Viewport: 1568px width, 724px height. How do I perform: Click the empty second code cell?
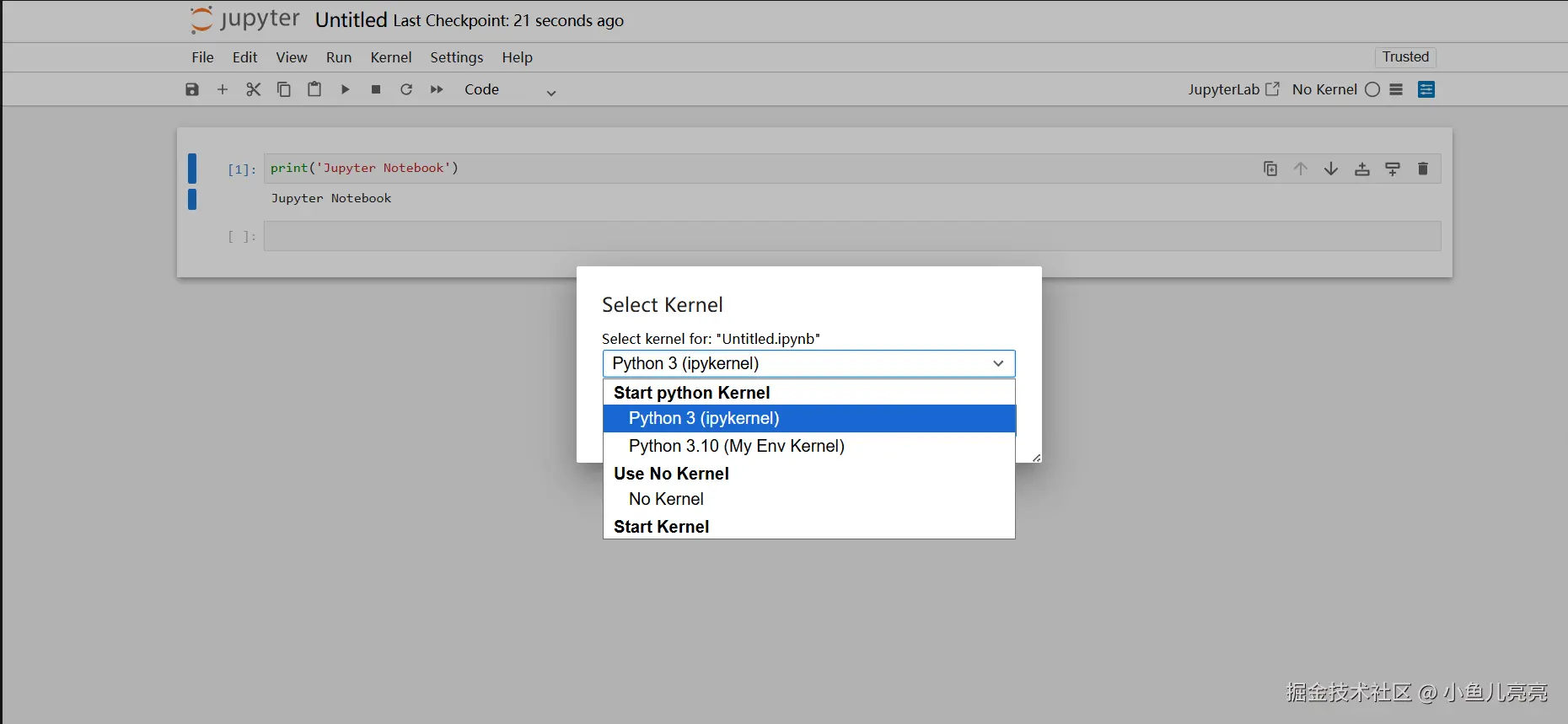852,236
